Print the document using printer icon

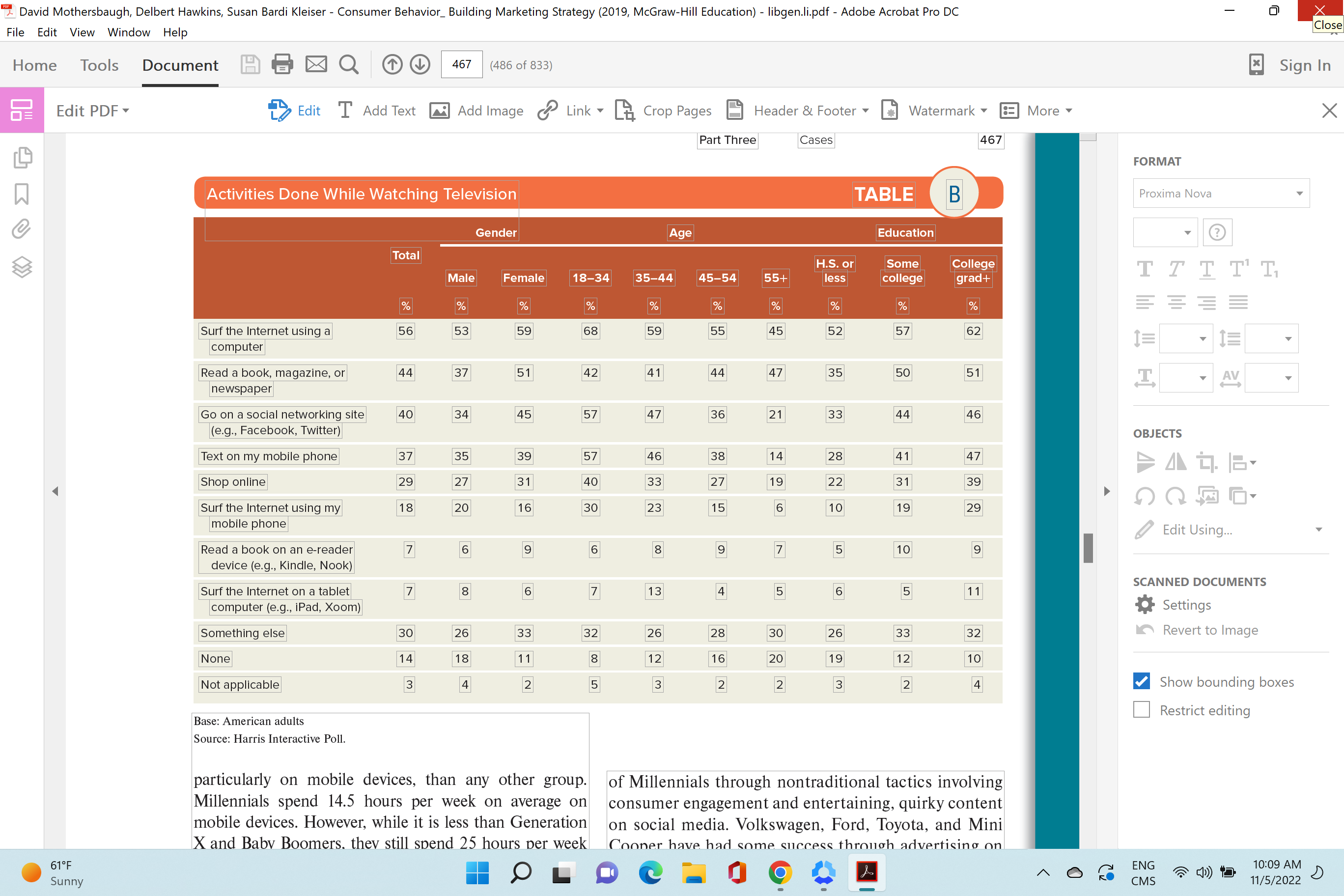click(x=282, y=64)
